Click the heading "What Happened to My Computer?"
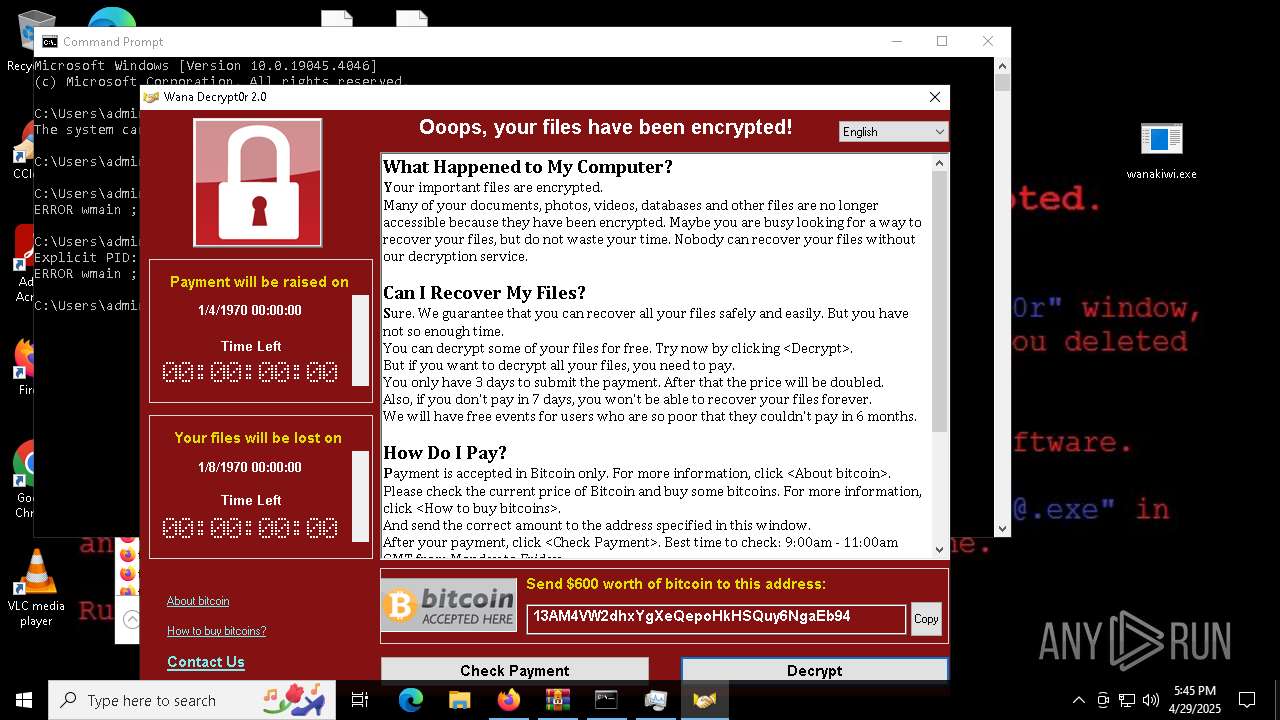The height and width of the screenshot is (720, 1280). tap(528, 167)
